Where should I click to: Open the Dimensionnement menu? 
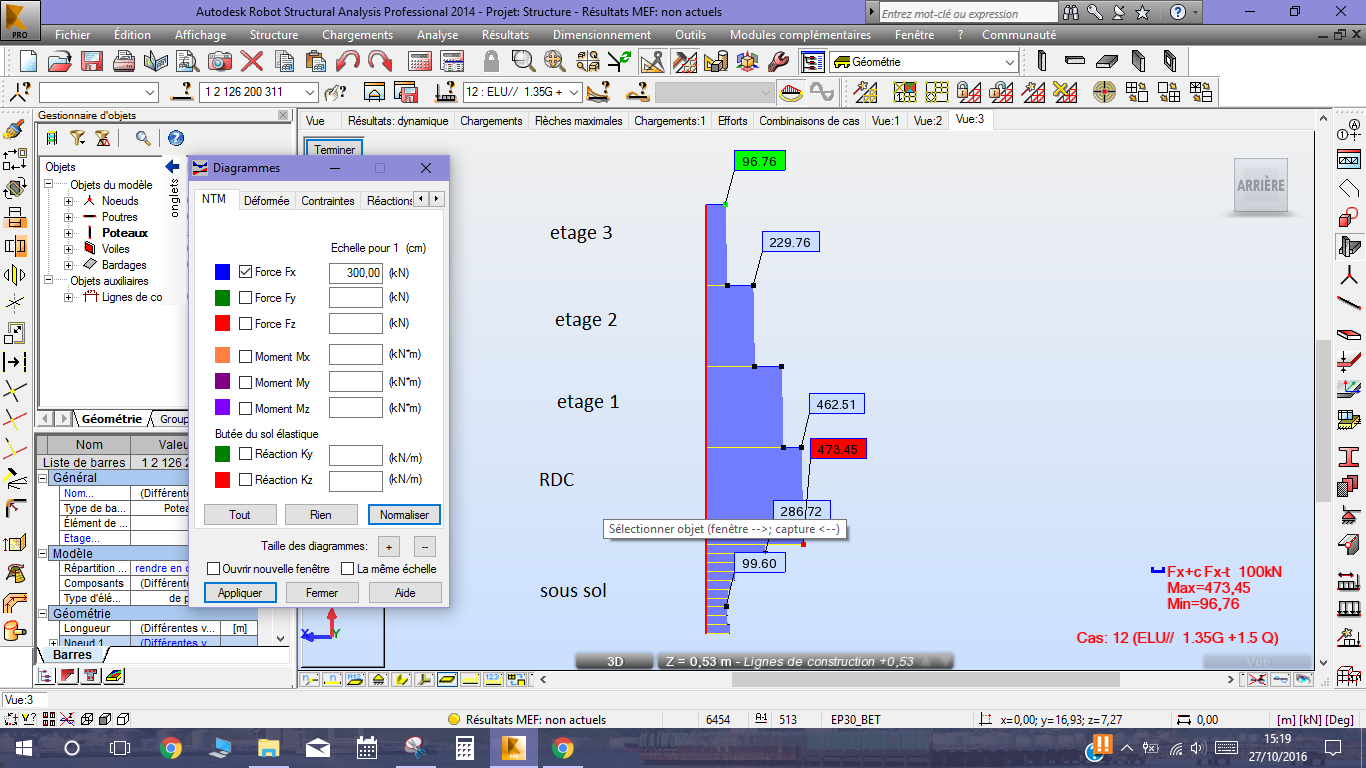[x=601, y=35]
